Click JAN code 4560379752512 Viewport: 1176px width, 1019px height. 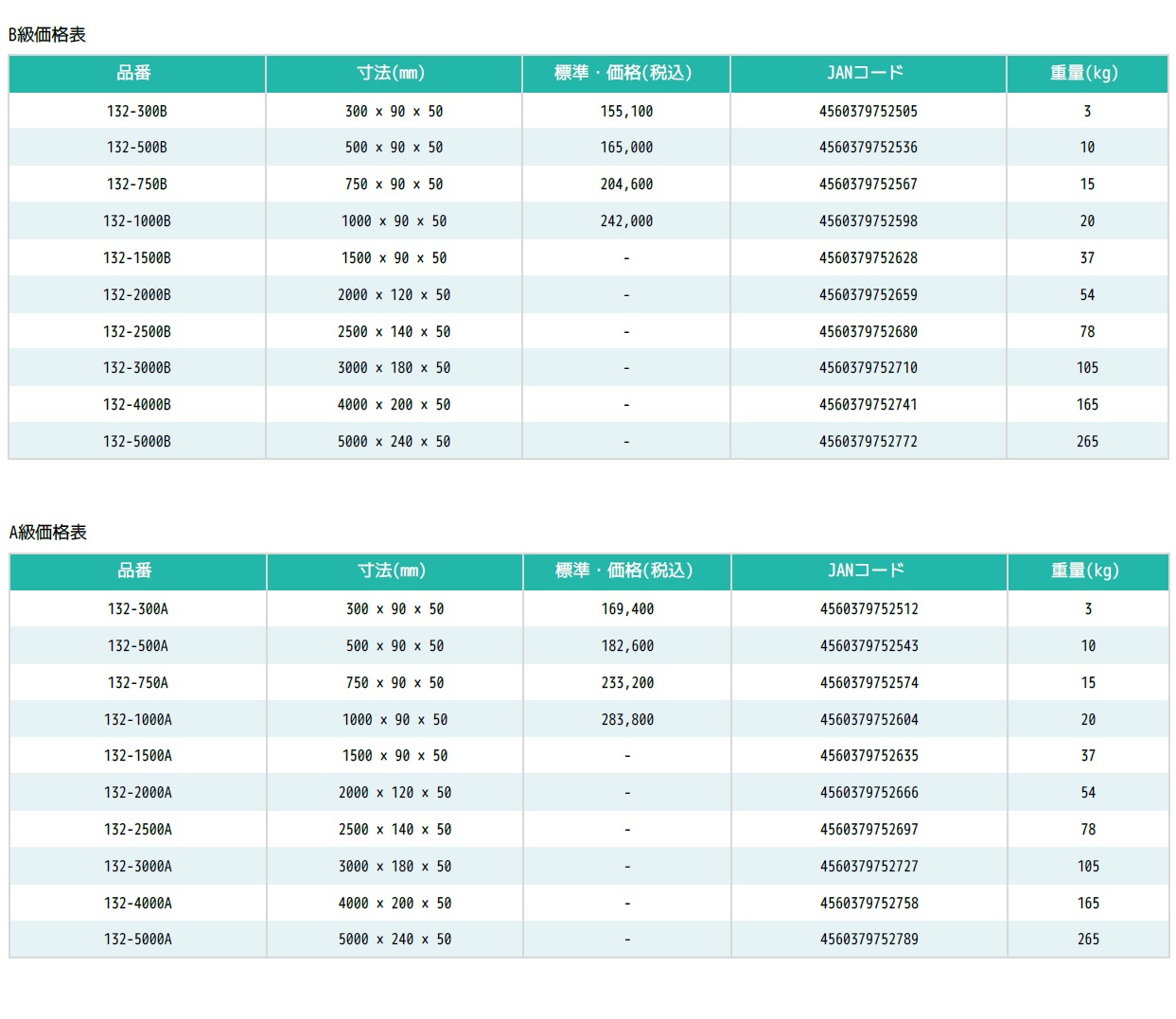[x=869, y=609]
